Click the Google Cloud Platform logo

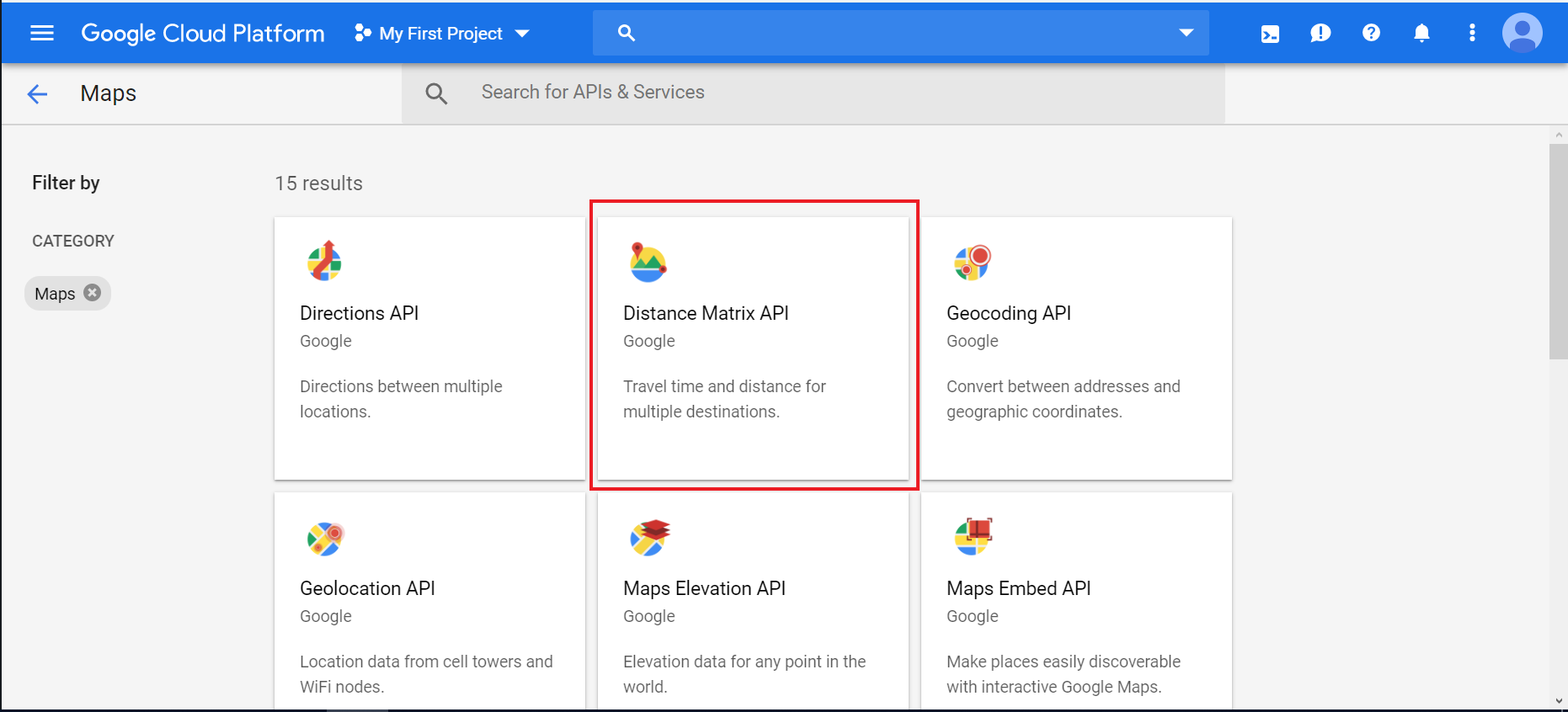point(203,33)
